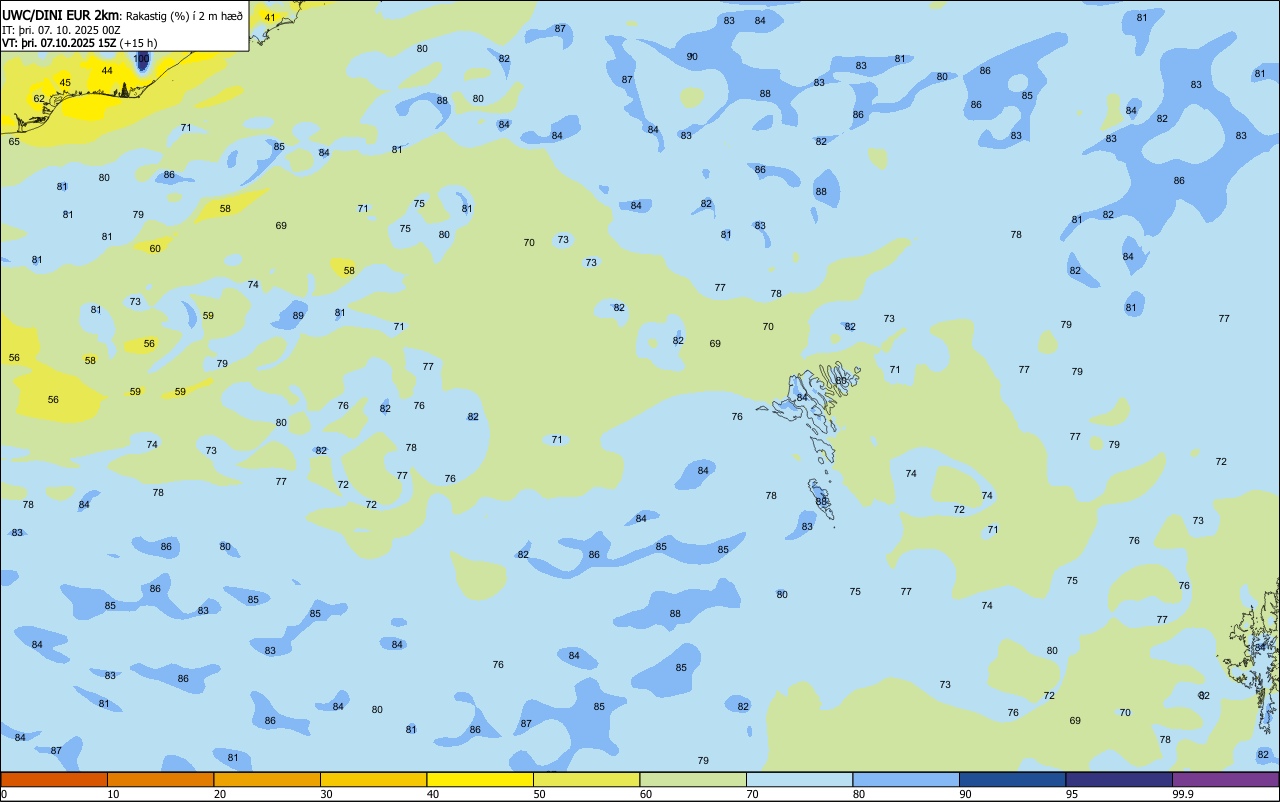This screenshot has height=802, width=1280.
Task: Click the '(+15 h)' forecast offset text
Action: (x=138, y=43)
